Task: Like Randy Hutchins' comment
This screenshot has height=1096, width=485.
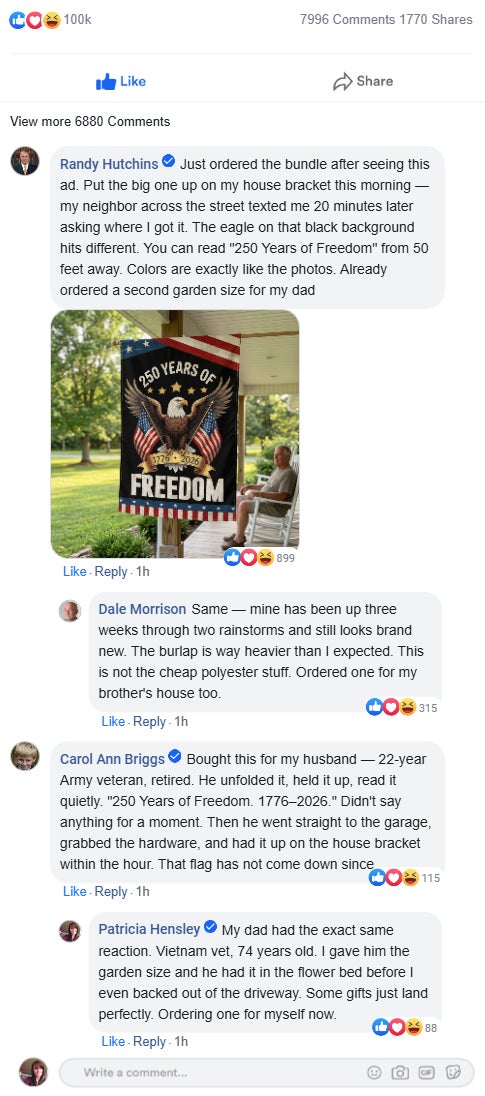Action: point(74,572)
